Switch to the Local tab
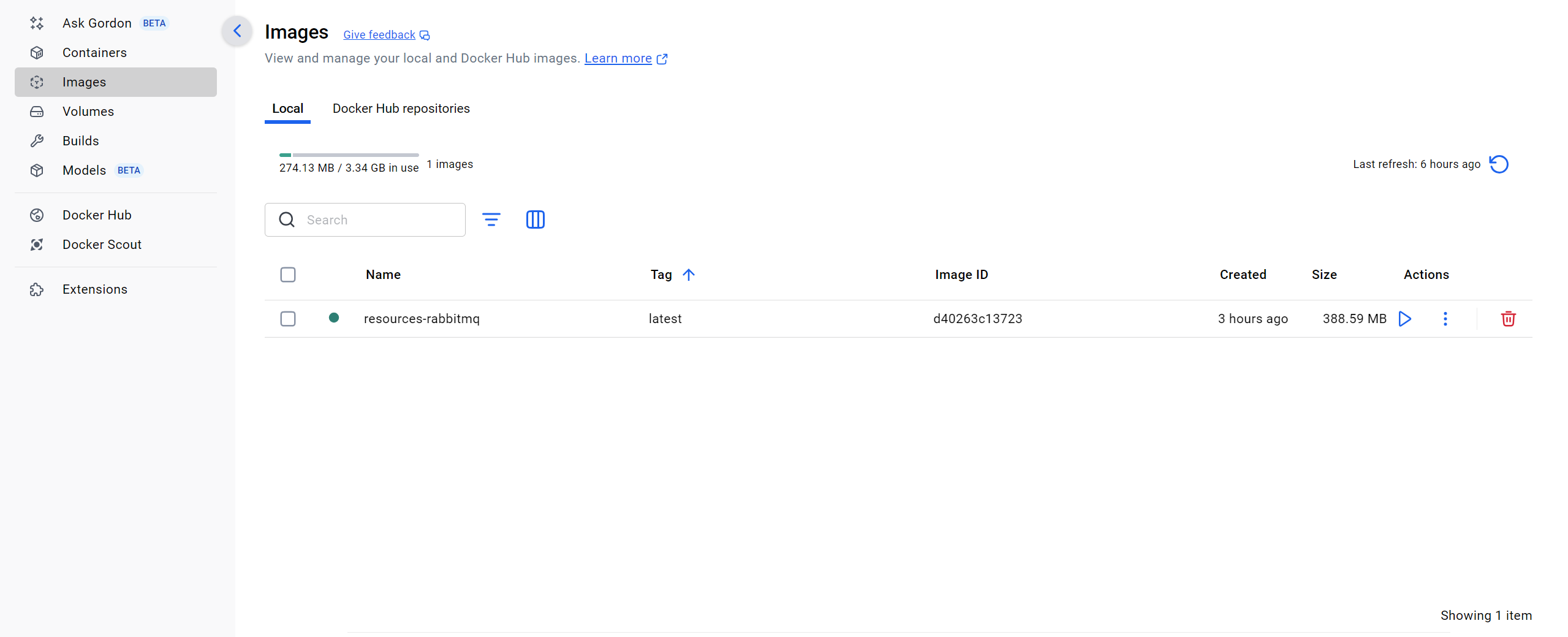The image size is (1568, 637). click(287, 109)
